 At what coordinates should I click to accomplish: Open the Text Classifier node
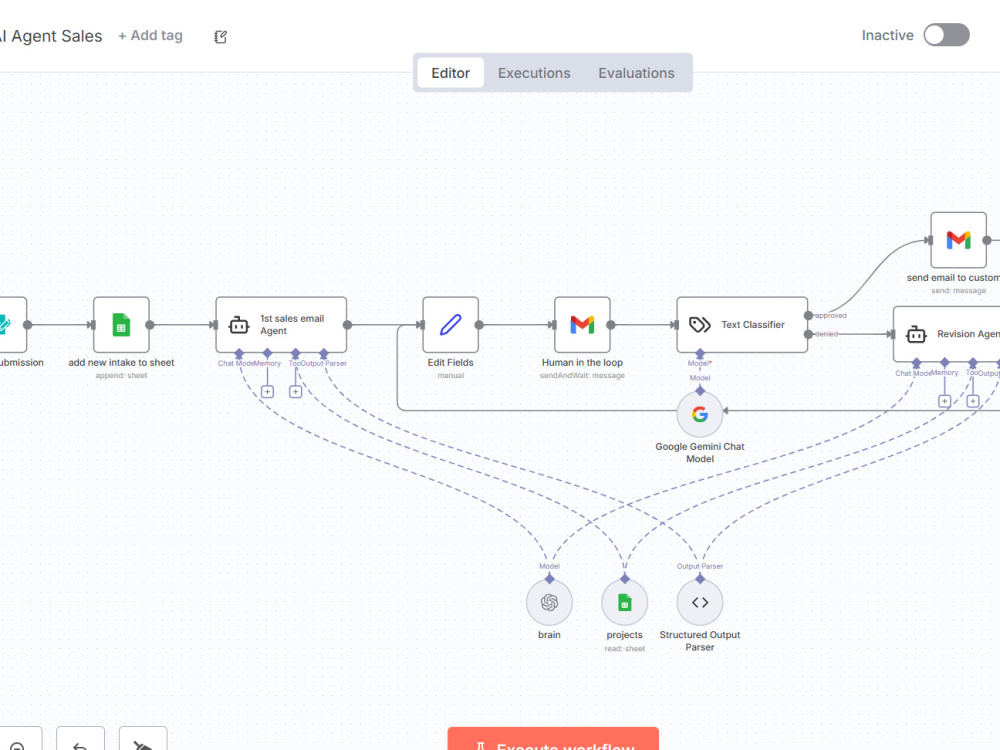point(742,325)
